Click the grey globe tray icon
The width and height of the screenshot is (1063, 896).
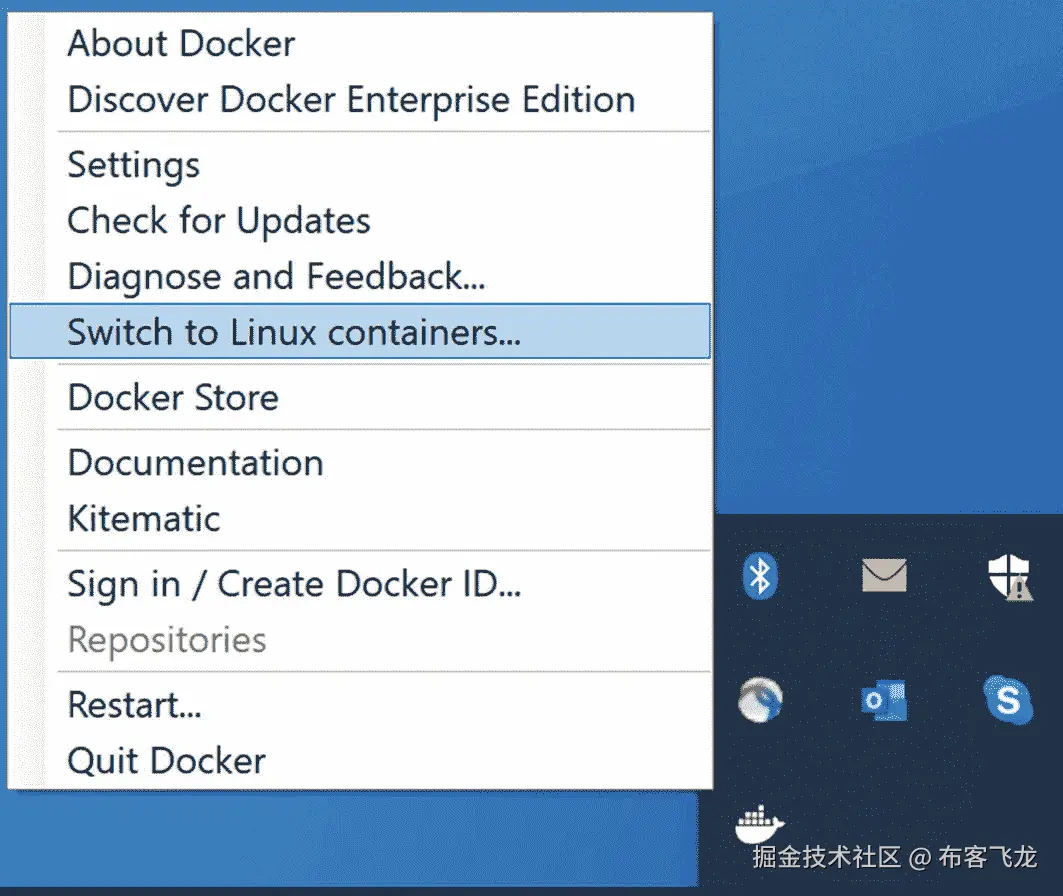coord(760,699)
